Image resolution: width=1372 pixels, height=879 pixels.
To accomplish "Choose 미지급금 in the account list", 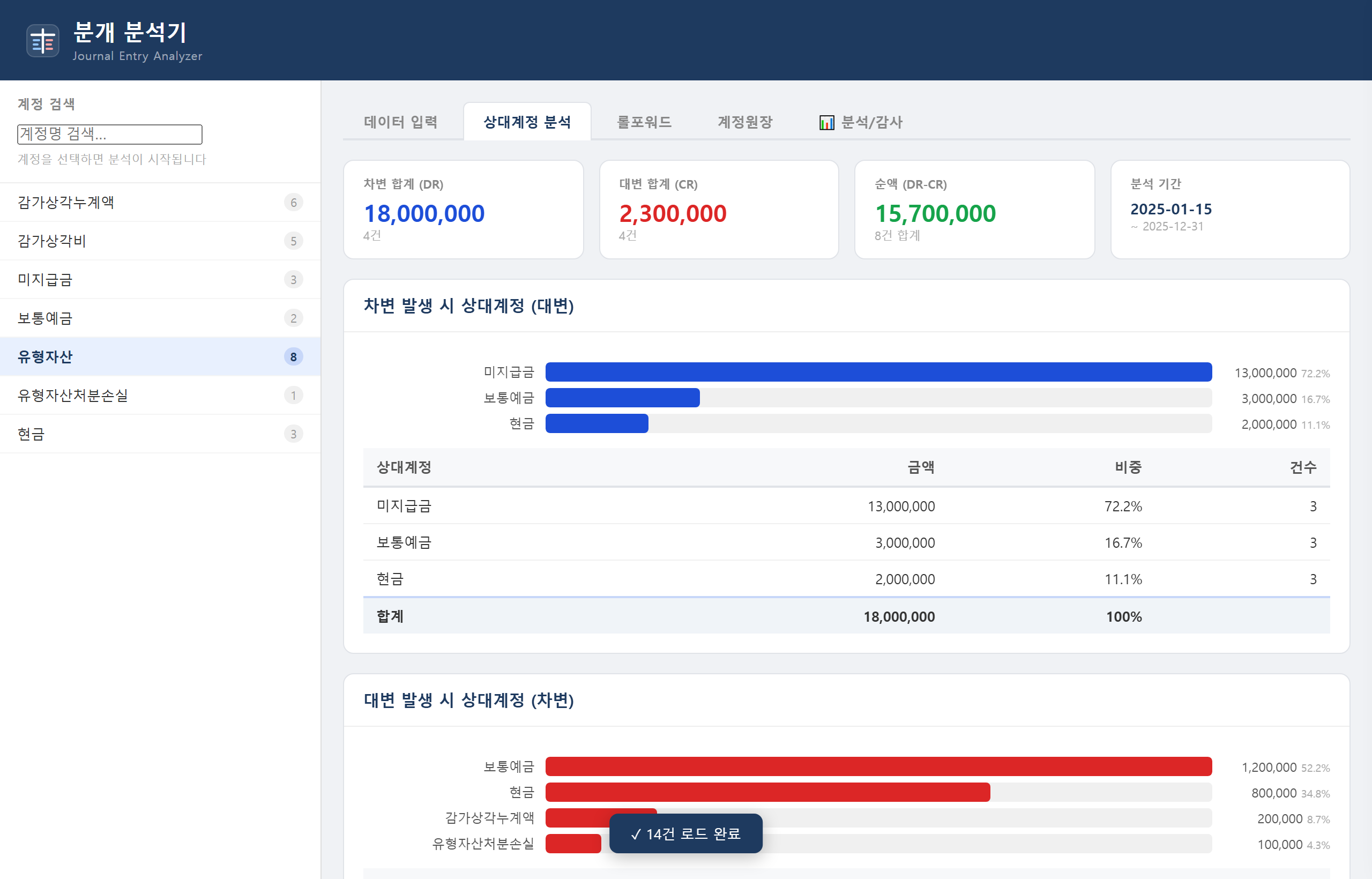I will [160, 279].
